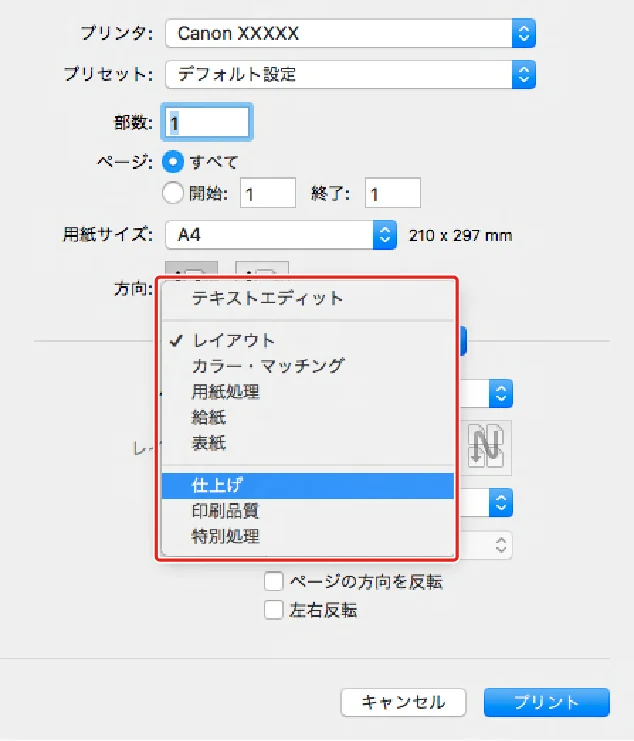Image resolution: width=634 pixels, height=741 pixels.
Task: Choose テキストエディット in the popup menu
Action: [308, 299]
